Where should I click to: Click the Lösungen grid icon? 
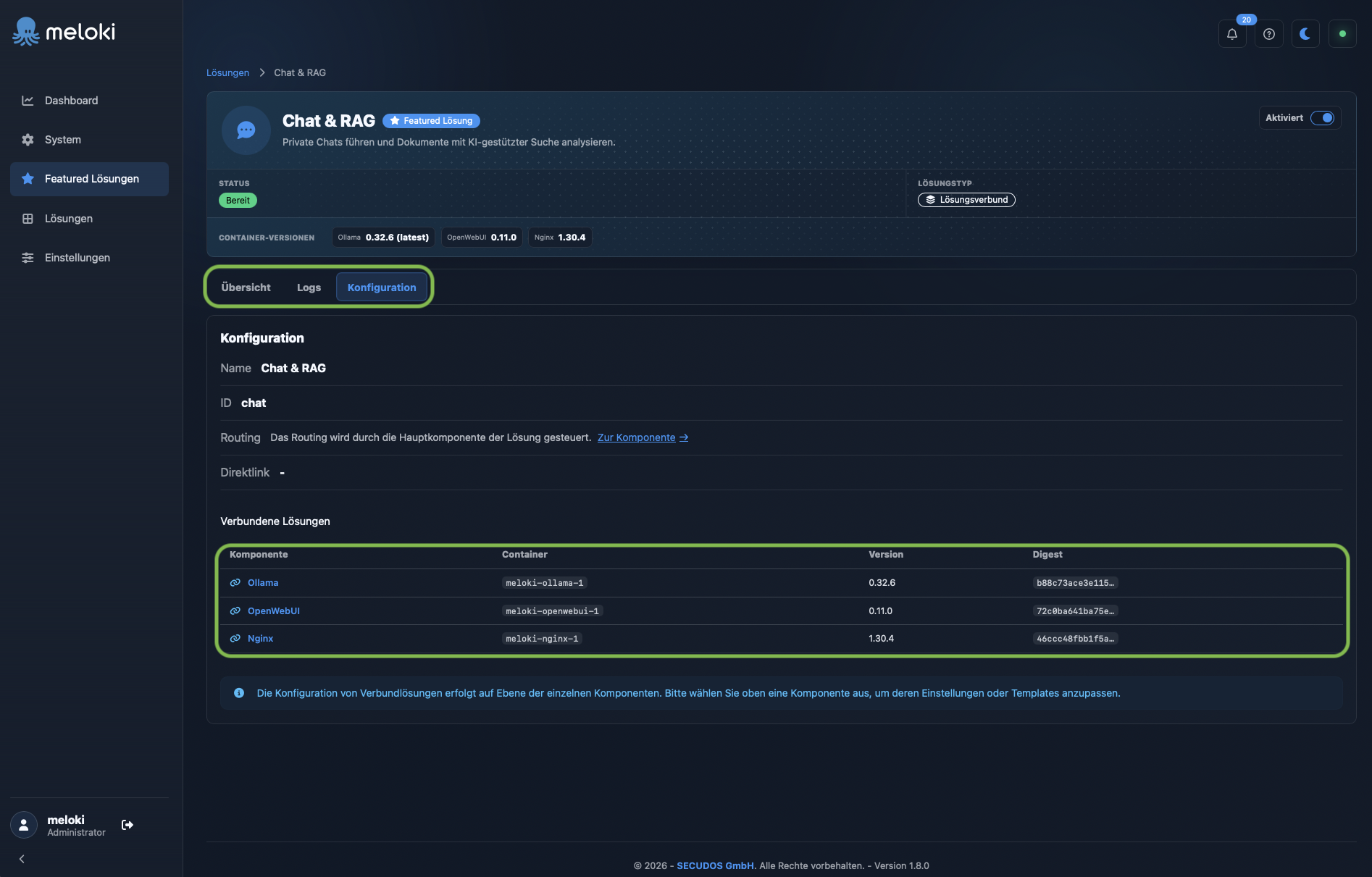28,219
